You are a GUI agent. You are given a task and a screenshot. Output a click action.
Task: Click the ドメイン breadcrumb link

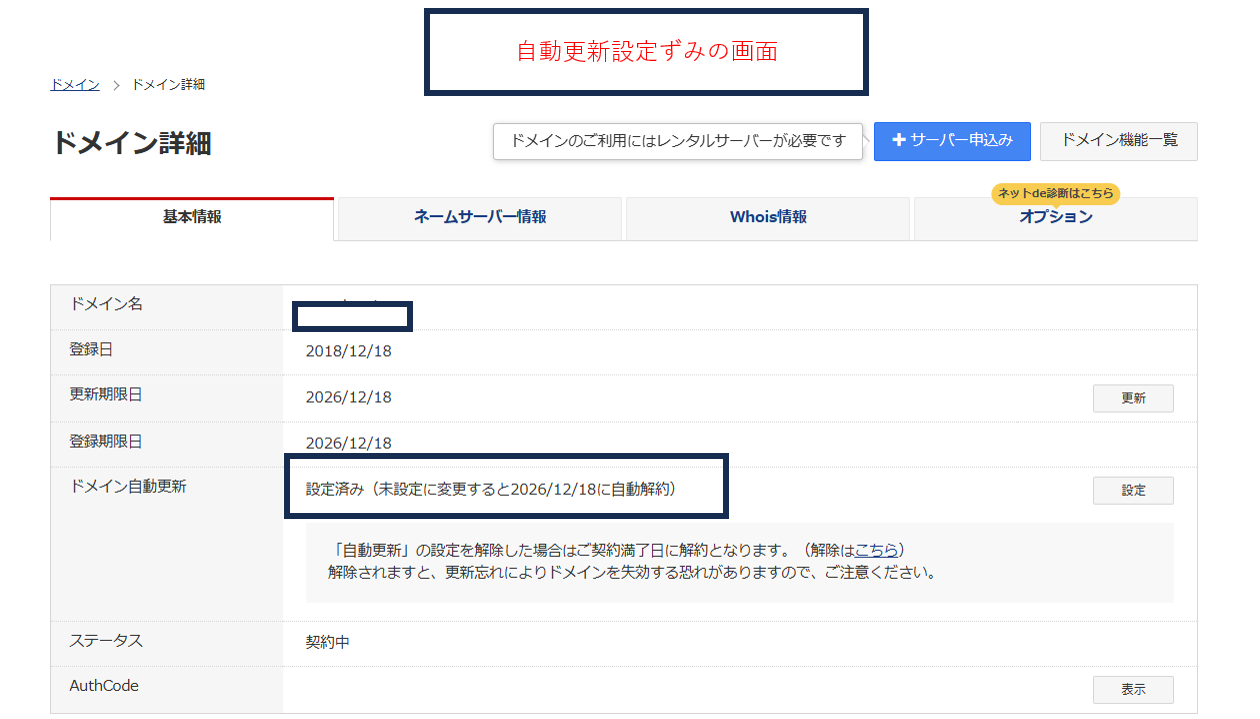tap(73, 84)
